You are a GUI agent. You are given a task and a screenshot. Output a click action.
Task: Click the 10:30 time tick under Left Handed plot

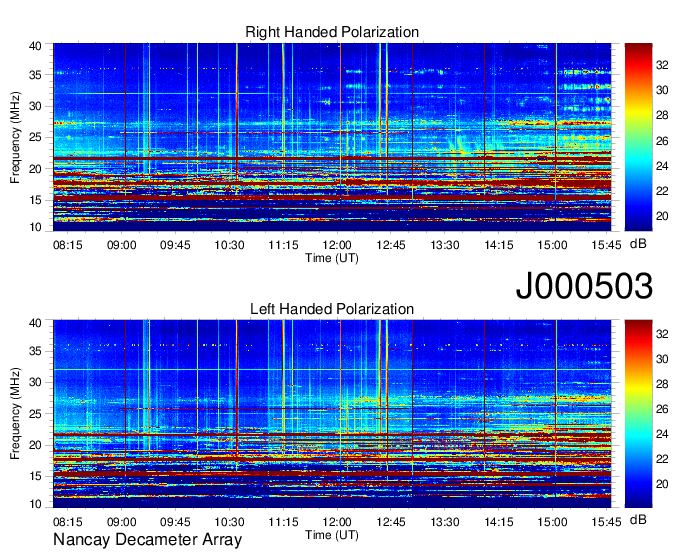(x=229, y=522)
